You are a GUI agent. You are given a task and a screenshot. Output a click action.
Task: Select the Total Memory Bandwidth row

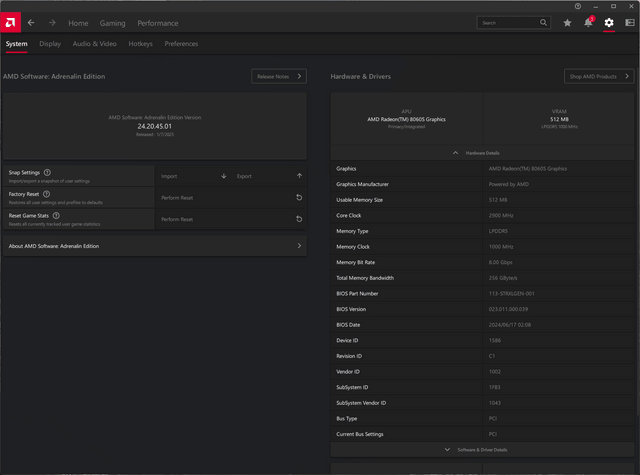[482, 278]
